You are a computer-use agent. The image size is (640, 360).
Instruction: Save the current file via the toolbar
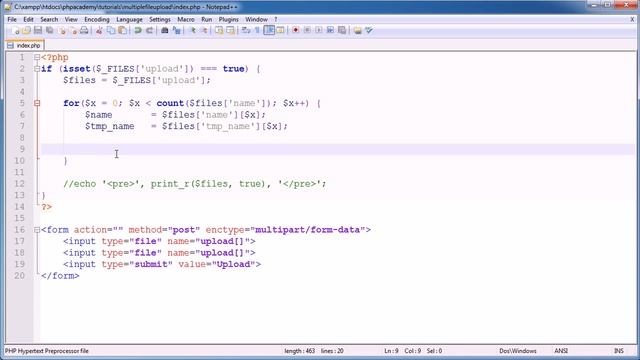38,30
